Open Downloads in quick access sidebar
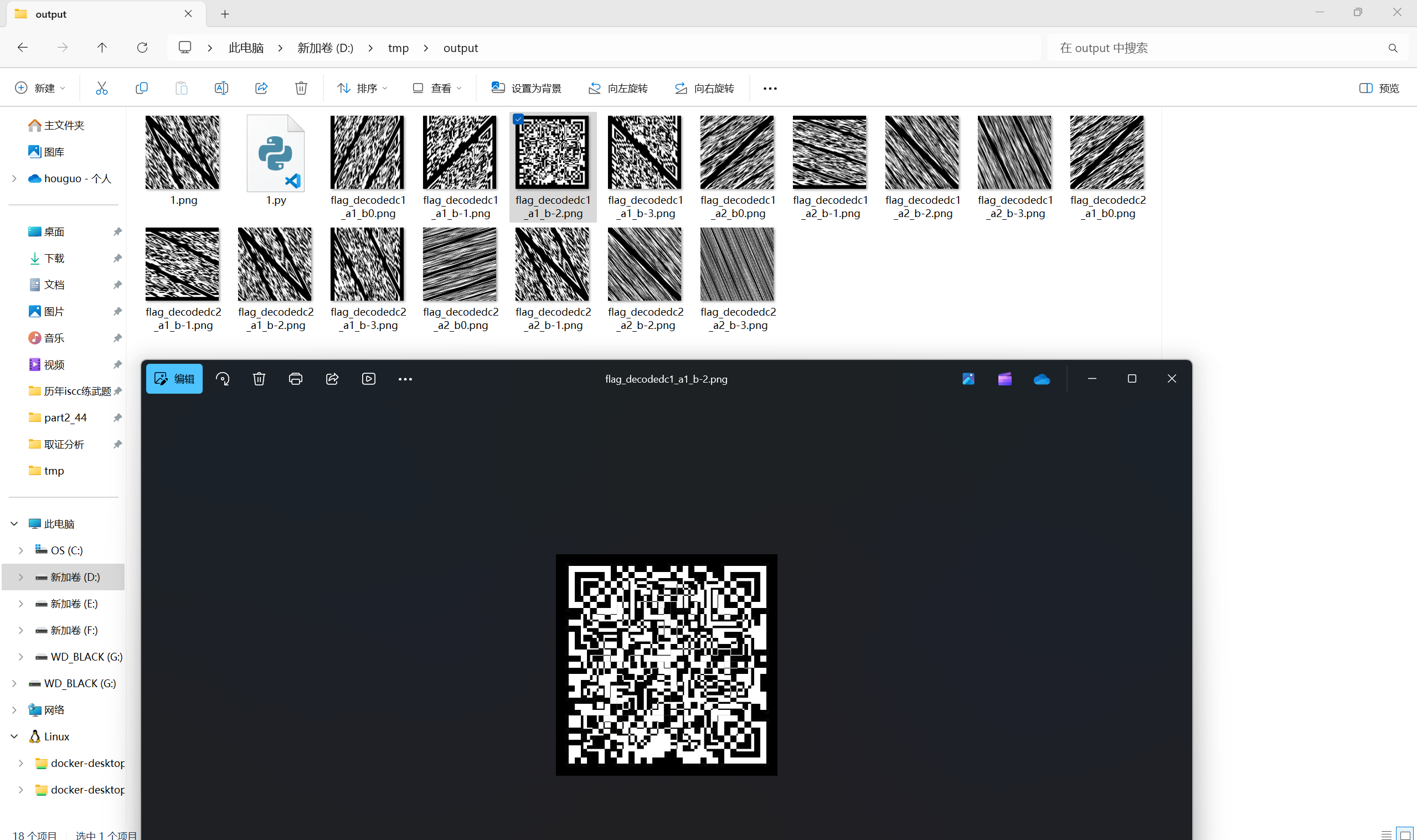This screenshot has width=1417, height=840. 54,258
